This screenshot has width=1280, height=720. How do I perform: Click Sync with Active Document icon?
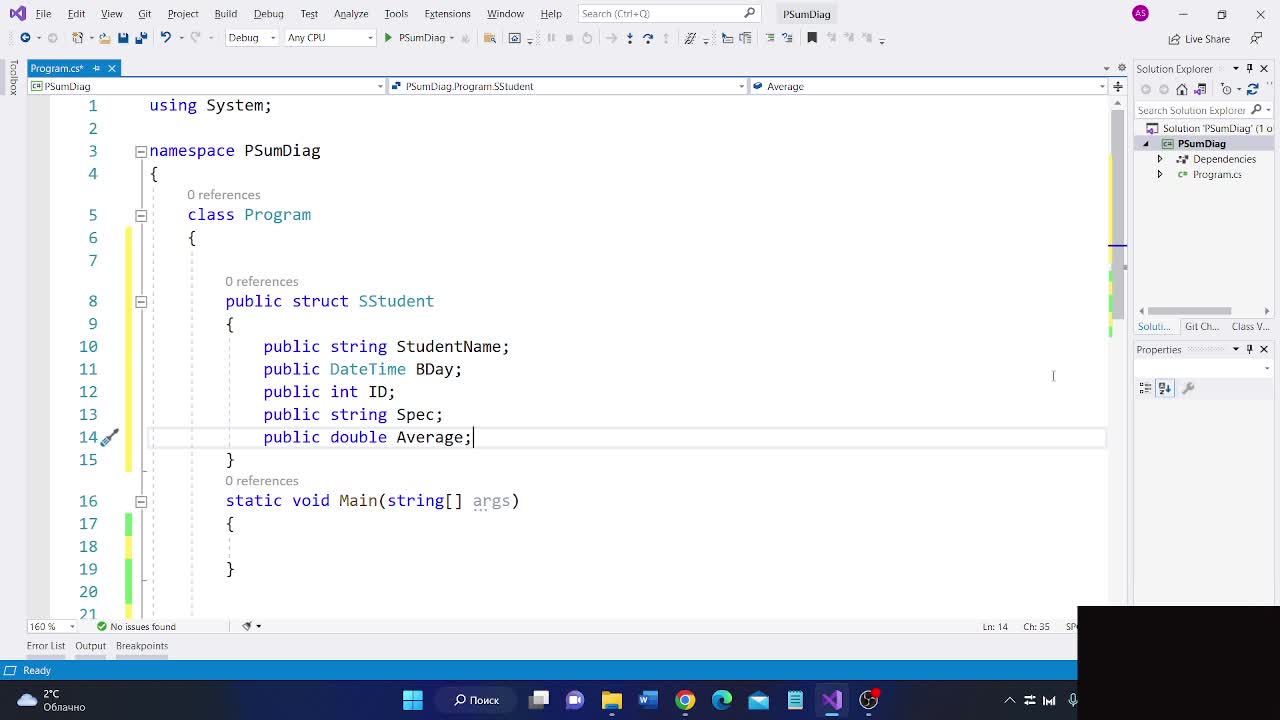pos(1200,90)
